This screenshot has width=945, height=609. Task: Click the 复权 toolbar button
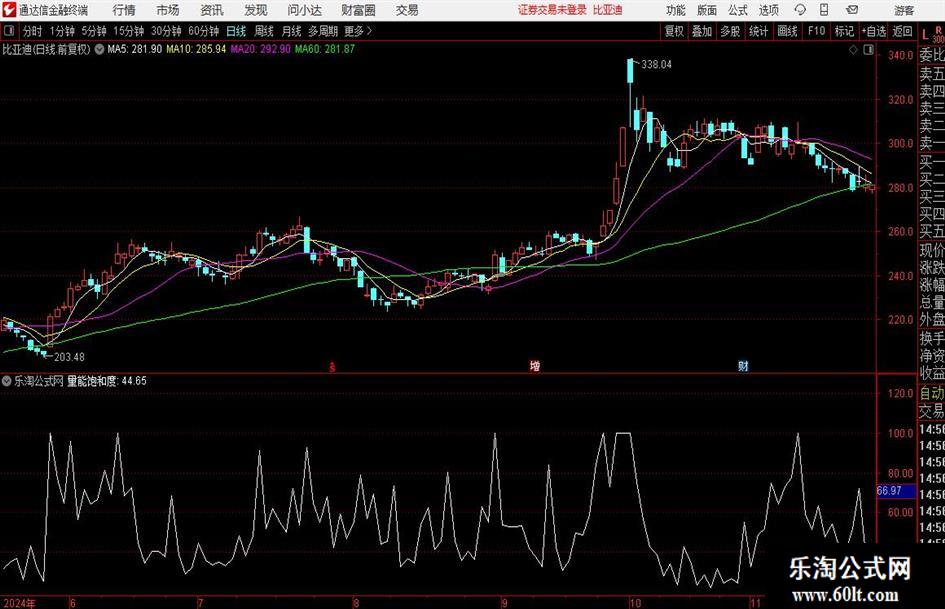coord(674,31)
